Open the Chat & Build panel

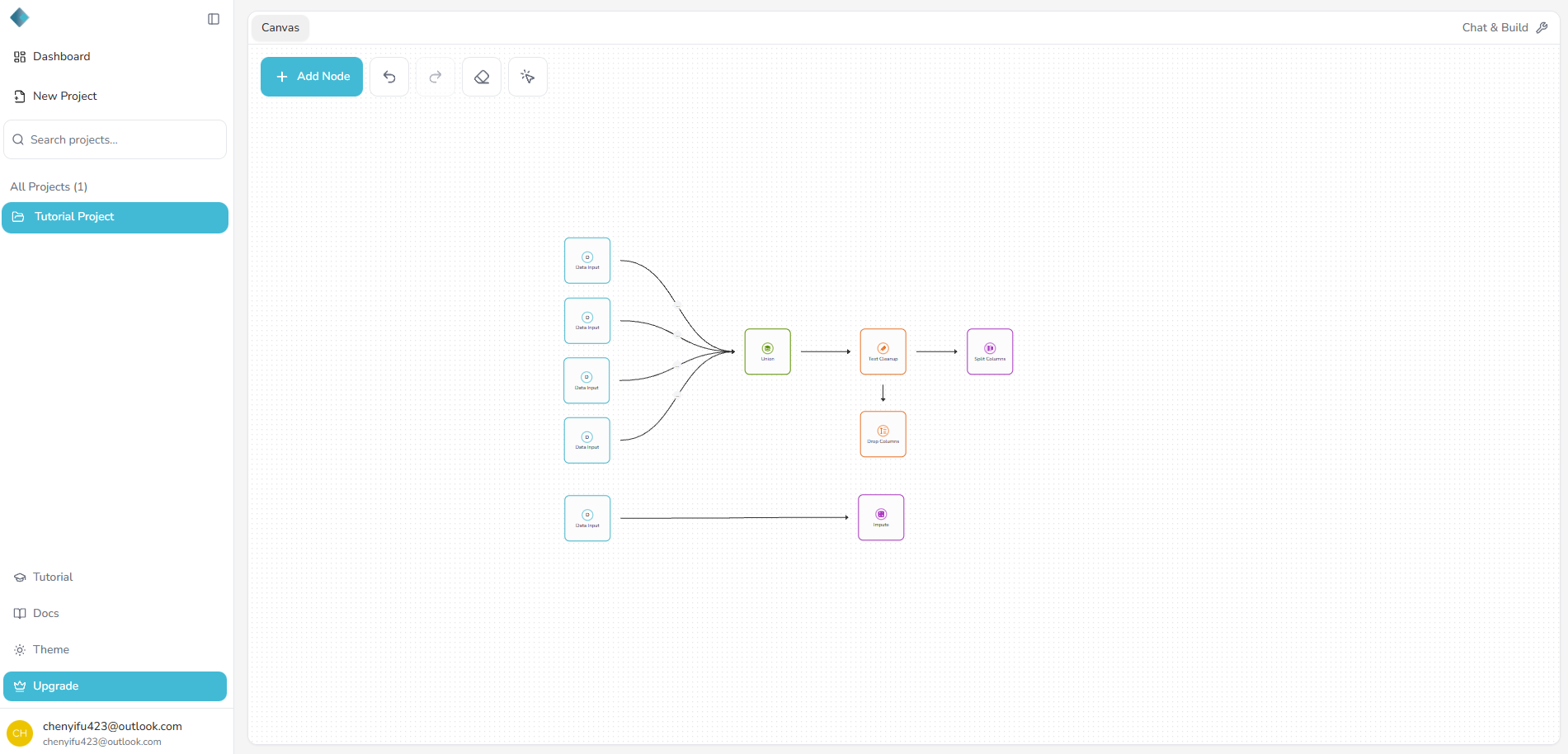point(1503,27)
